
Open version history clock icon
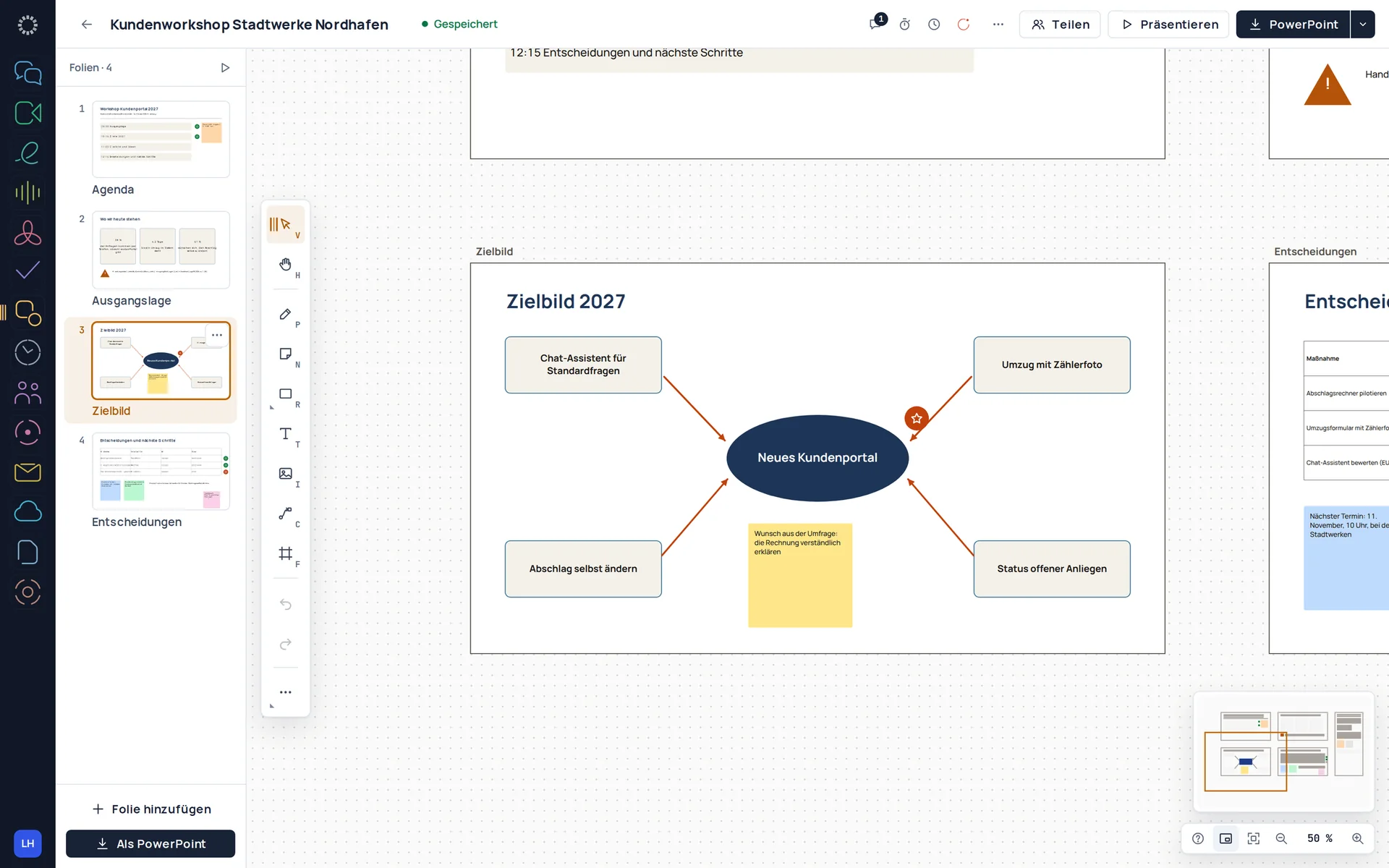(x=934, y=25)
